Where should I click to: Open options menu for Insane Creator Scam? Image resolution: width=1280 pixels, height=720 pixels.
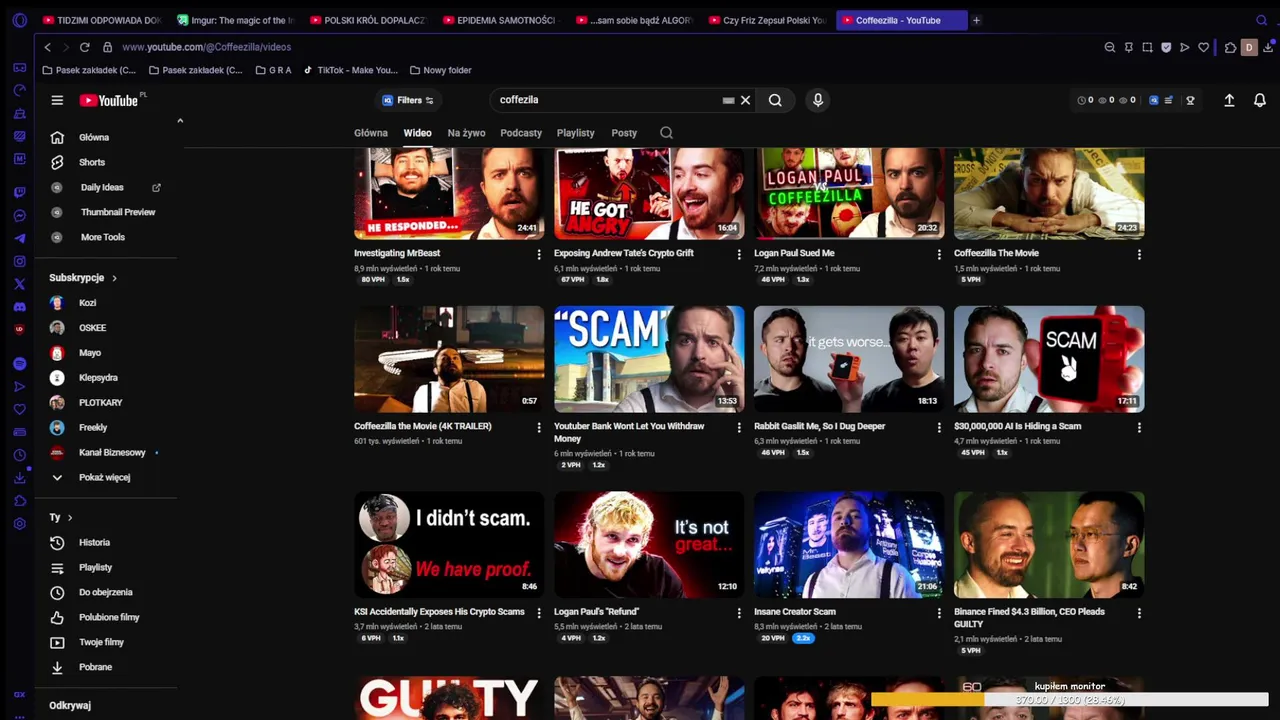click(939, 612)
